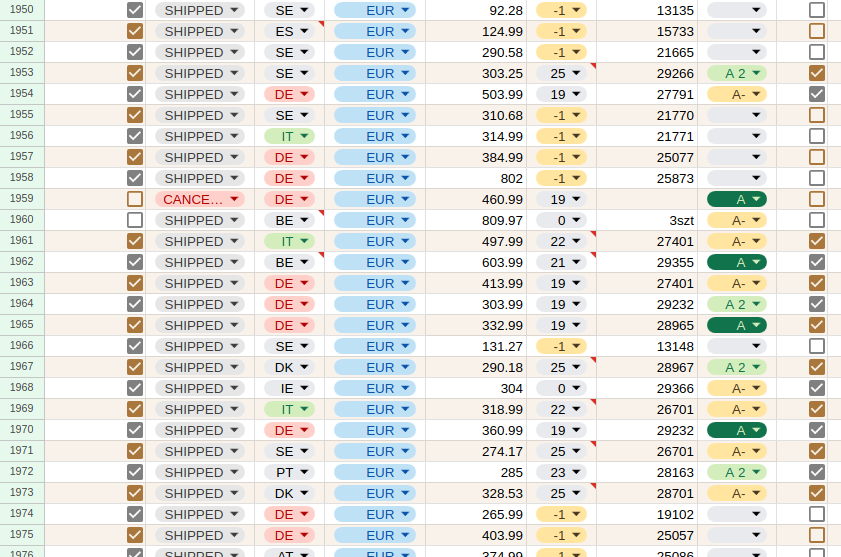Tick the last-column checkbox in row 1975
Viewport: 841px width, 557px height.
816,535
